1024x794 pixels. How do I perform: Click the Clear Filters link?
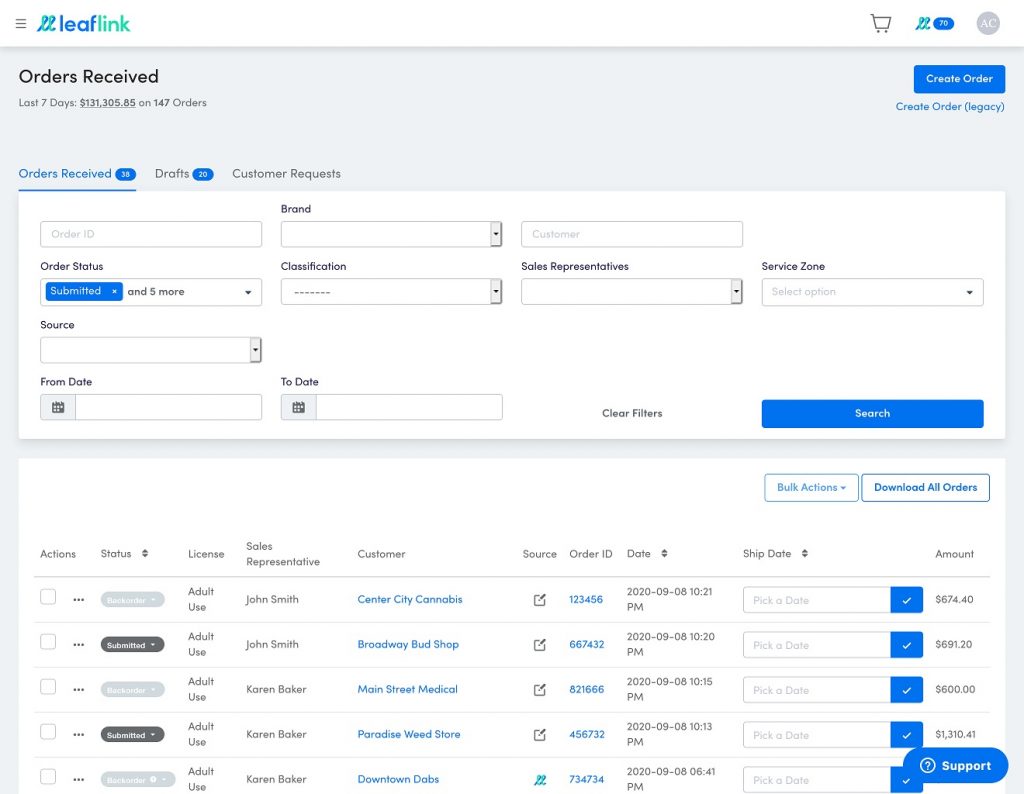[x=632, y=413]
